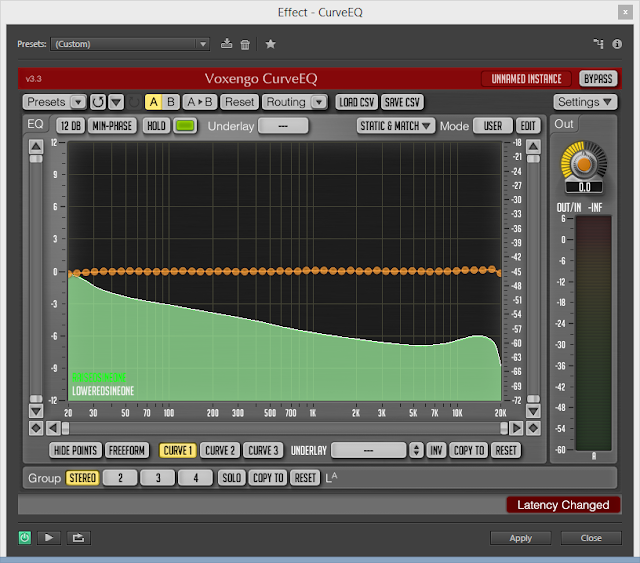This screenshot has height=563, width=640.
Task: Open the plugin Presets dropdown
Action: click(x=54, y=102)
